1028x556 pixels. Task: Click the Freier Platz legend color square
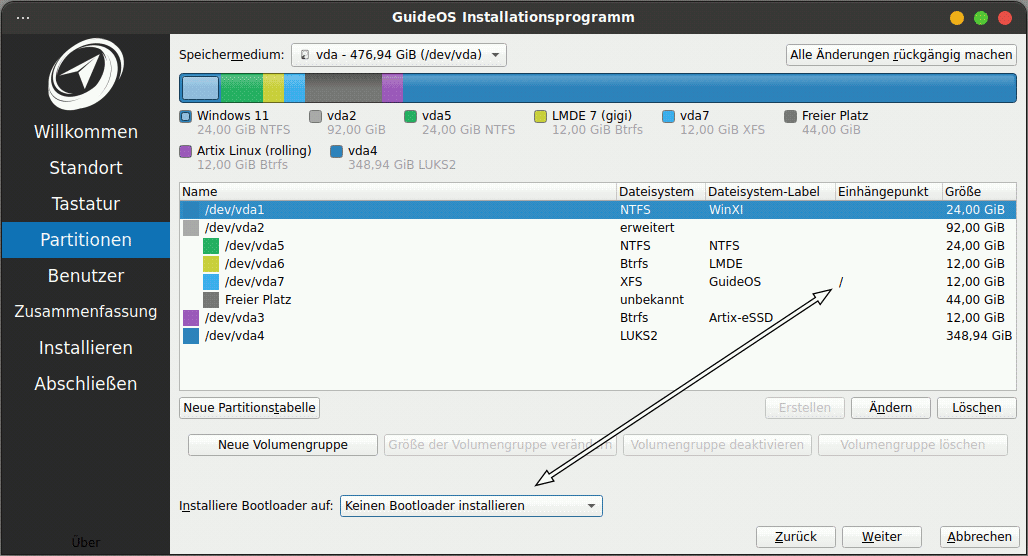point(790,116)
